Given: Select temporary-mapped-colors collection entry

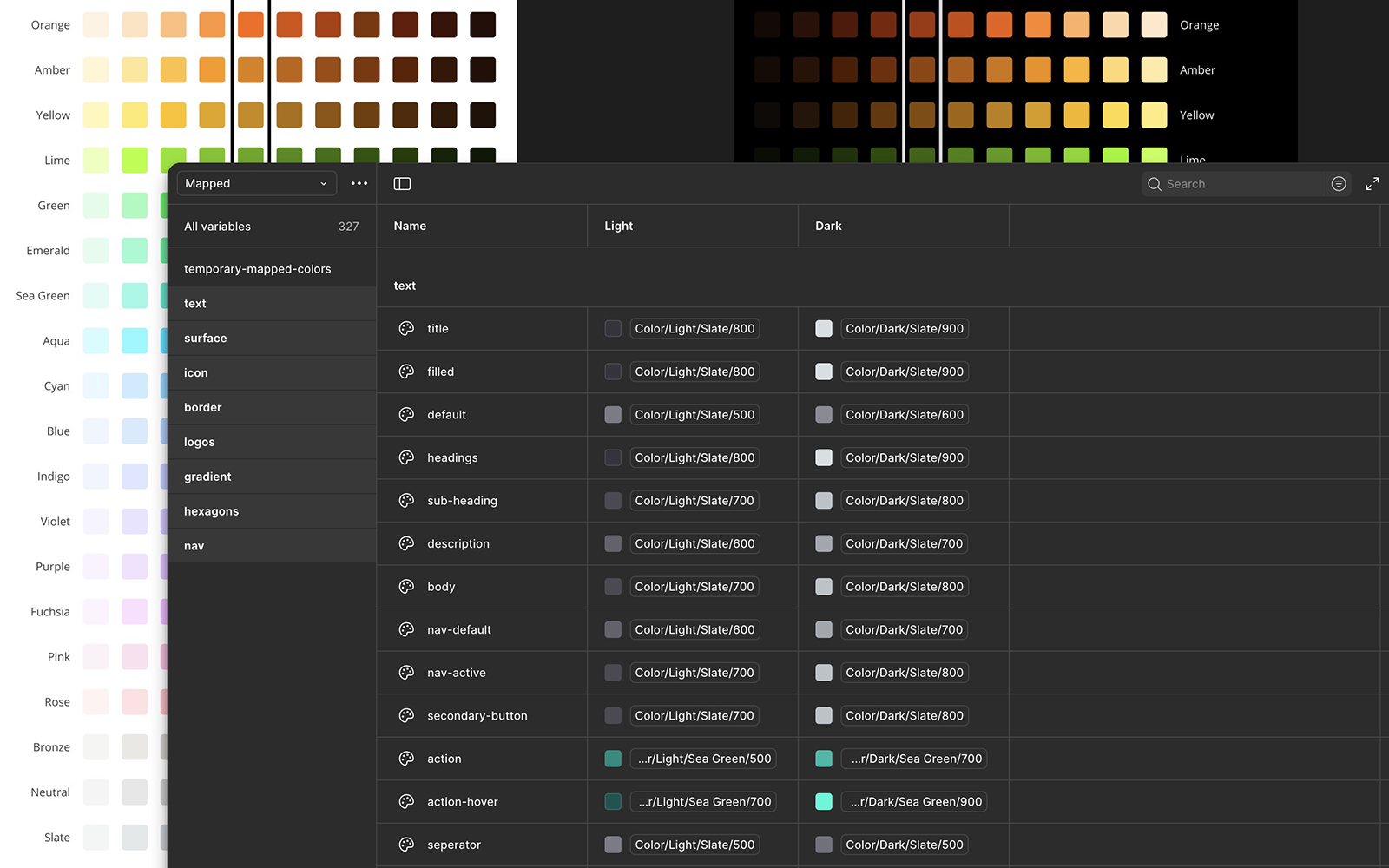Looking at the screenshot, I should click(x=258, y=269).
